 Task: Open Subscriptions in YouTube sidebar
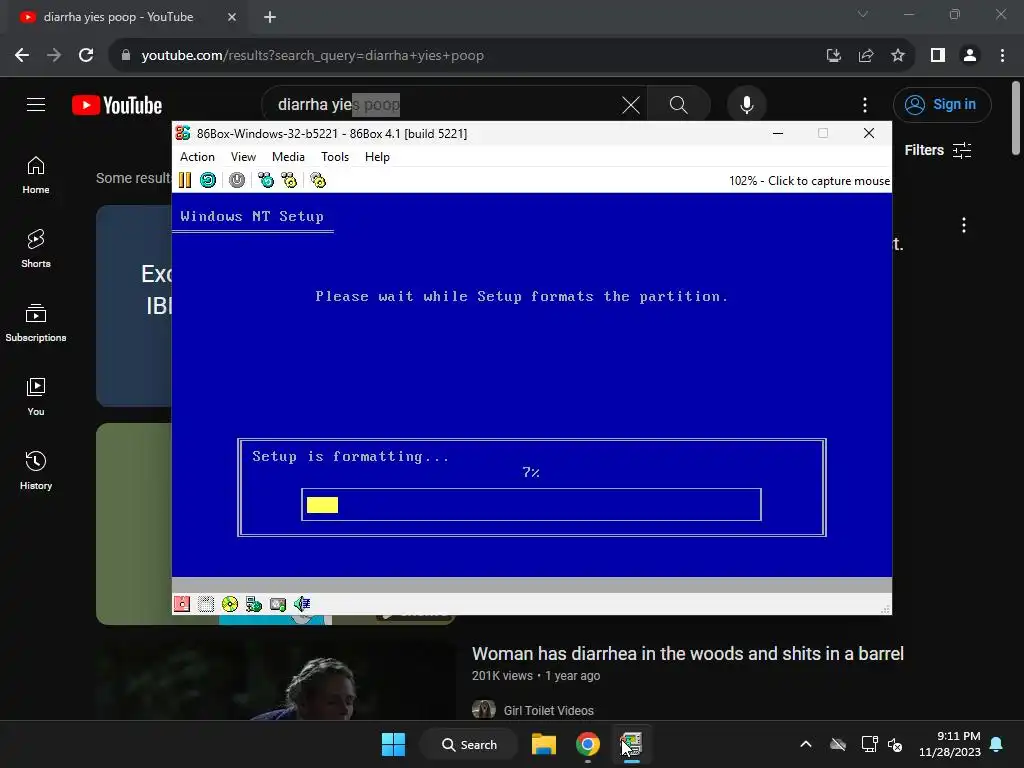(x=36, y=323)
